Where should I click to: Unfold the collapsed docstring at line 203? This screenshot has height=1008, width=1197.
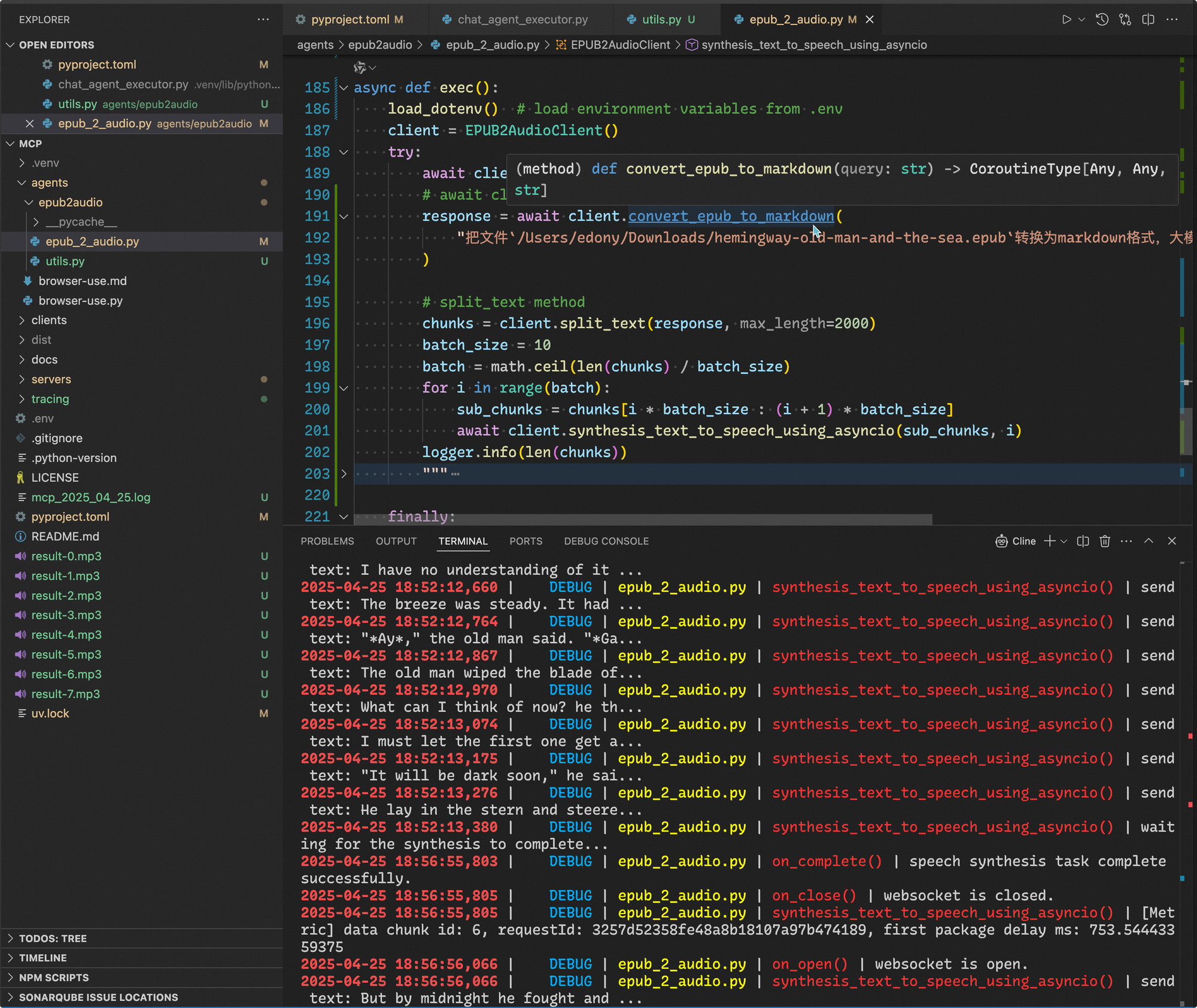click(344, 474)
